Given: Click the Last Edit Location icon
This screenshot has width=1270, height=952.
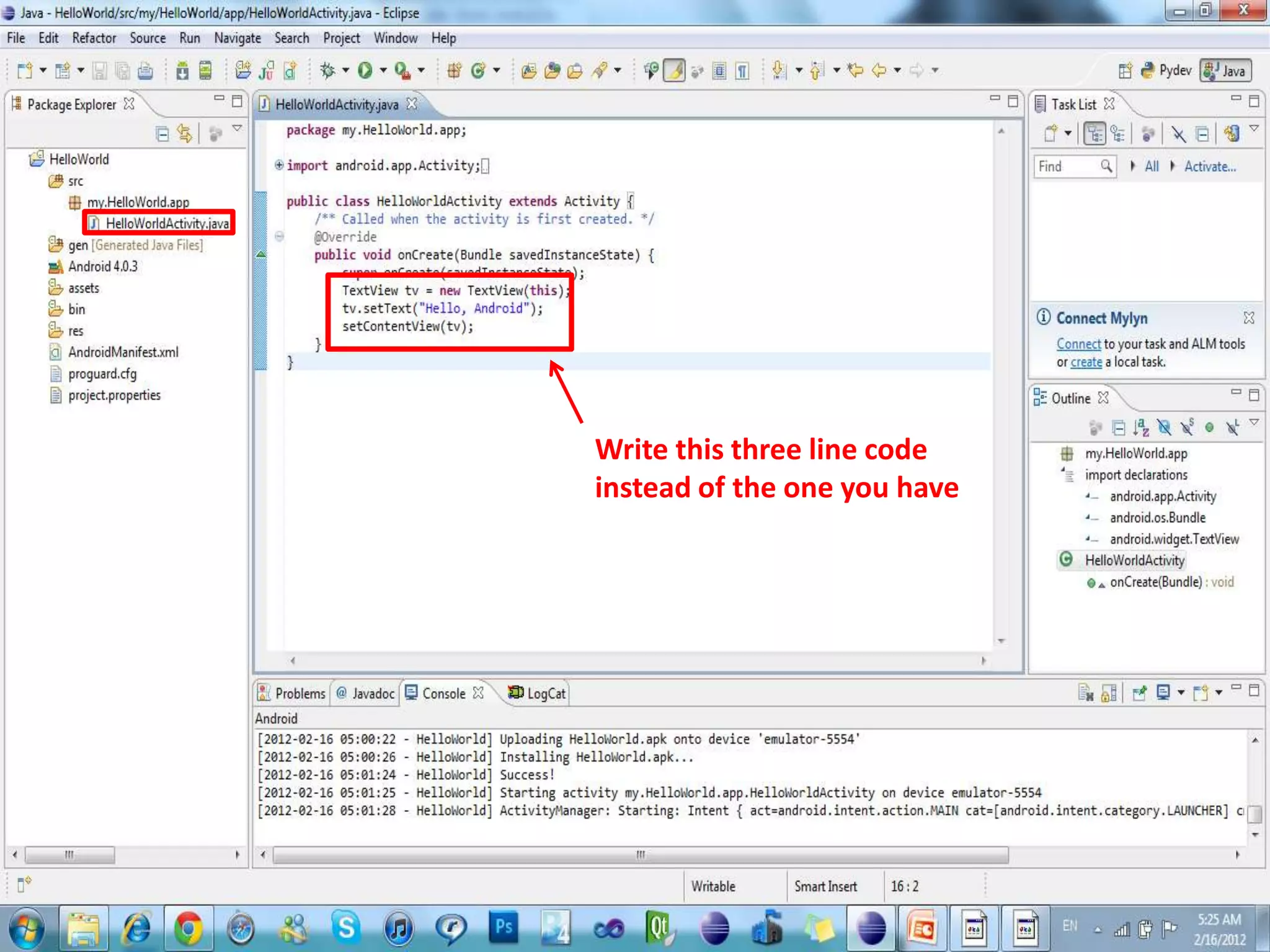Looking at the screenshot, I should tap(856, 71).
